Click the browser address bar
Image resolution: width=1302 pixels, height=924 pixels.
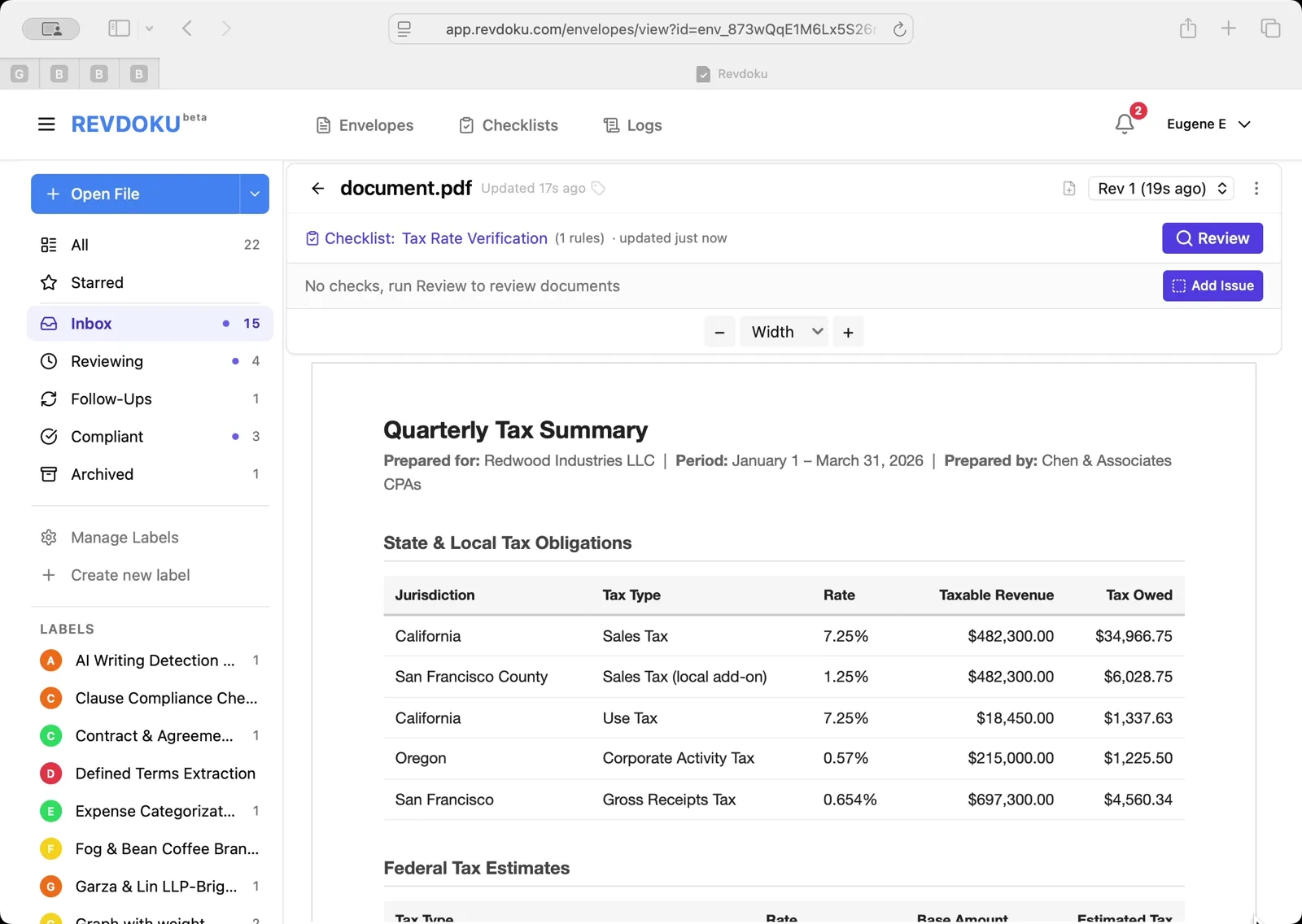click(651, 28)
